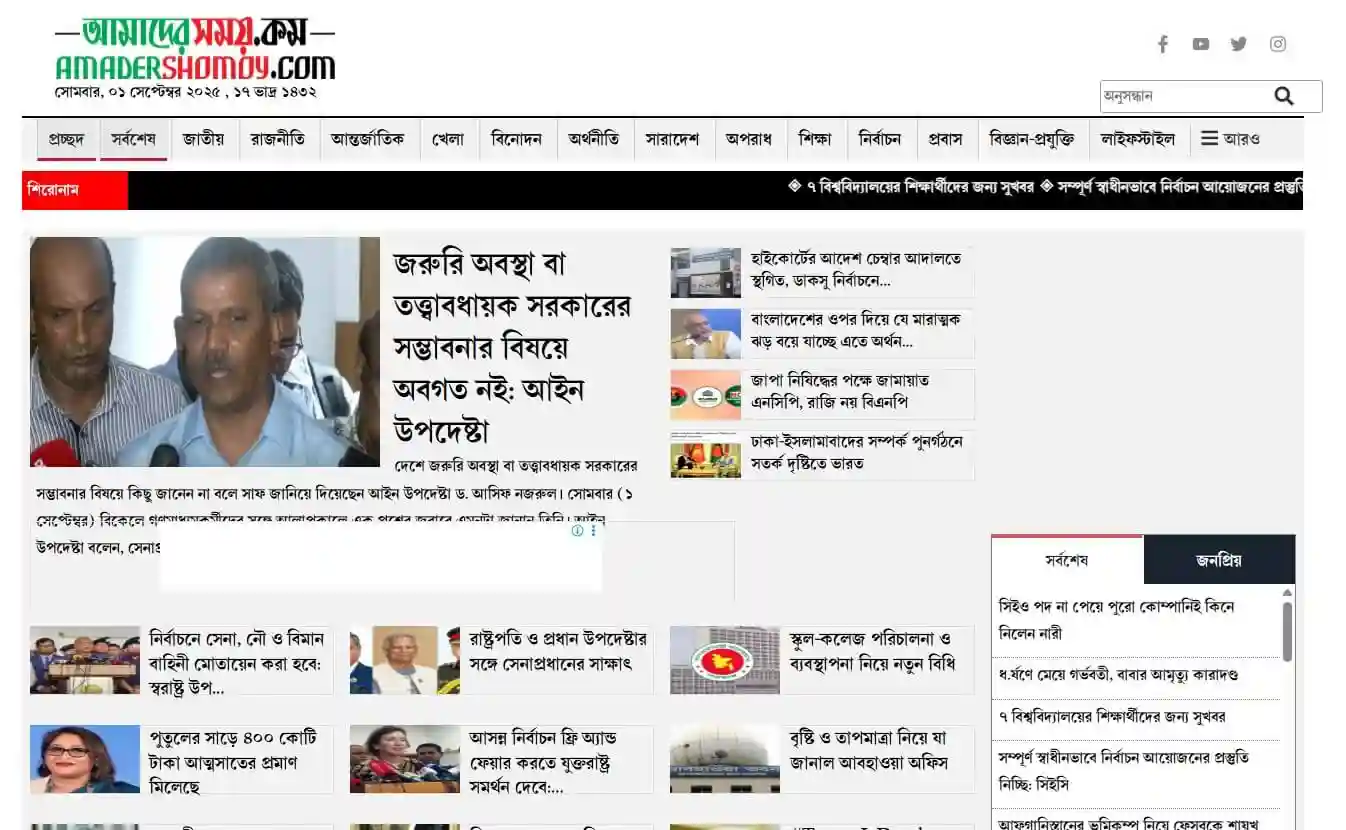Open the Instagram profile icon
1346x830 pixels.
1277,44
